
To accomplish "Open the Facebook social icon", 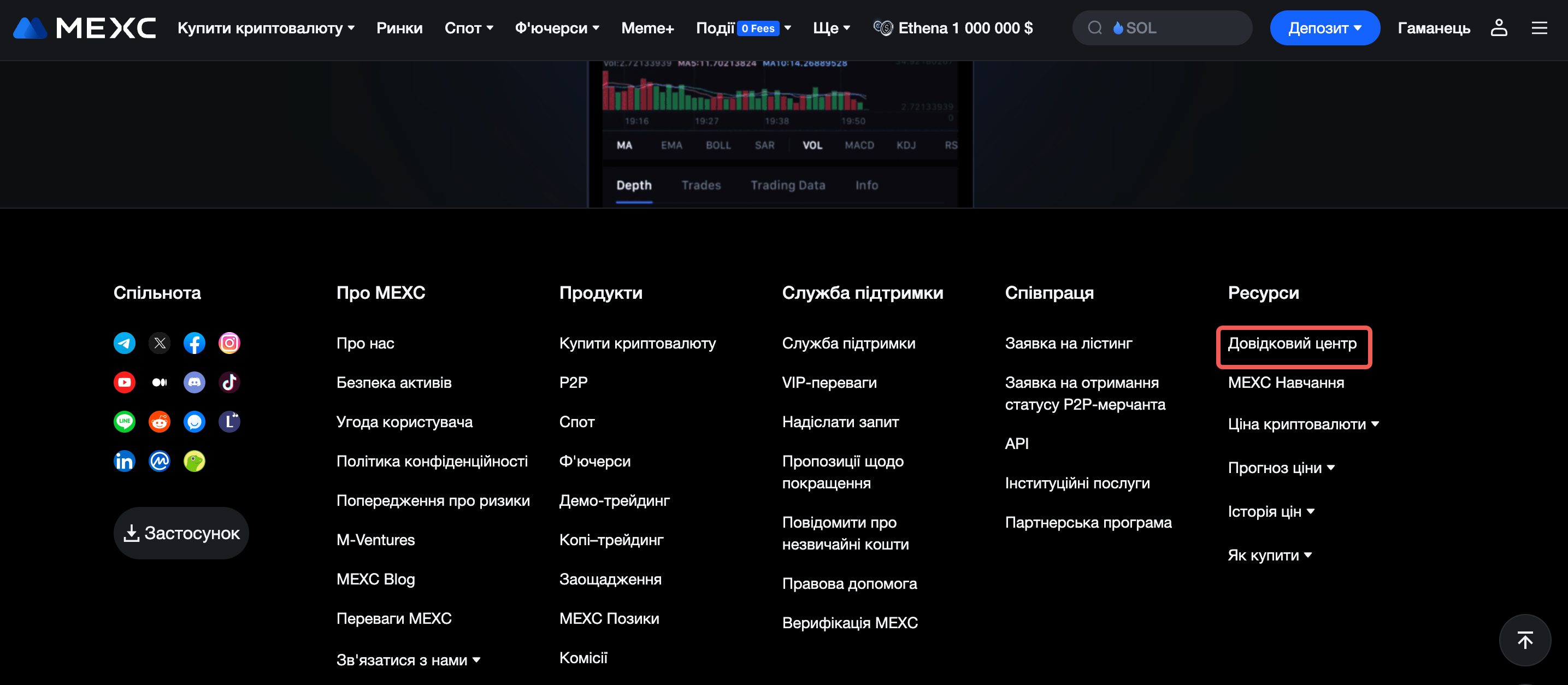I will pos(194,343).
